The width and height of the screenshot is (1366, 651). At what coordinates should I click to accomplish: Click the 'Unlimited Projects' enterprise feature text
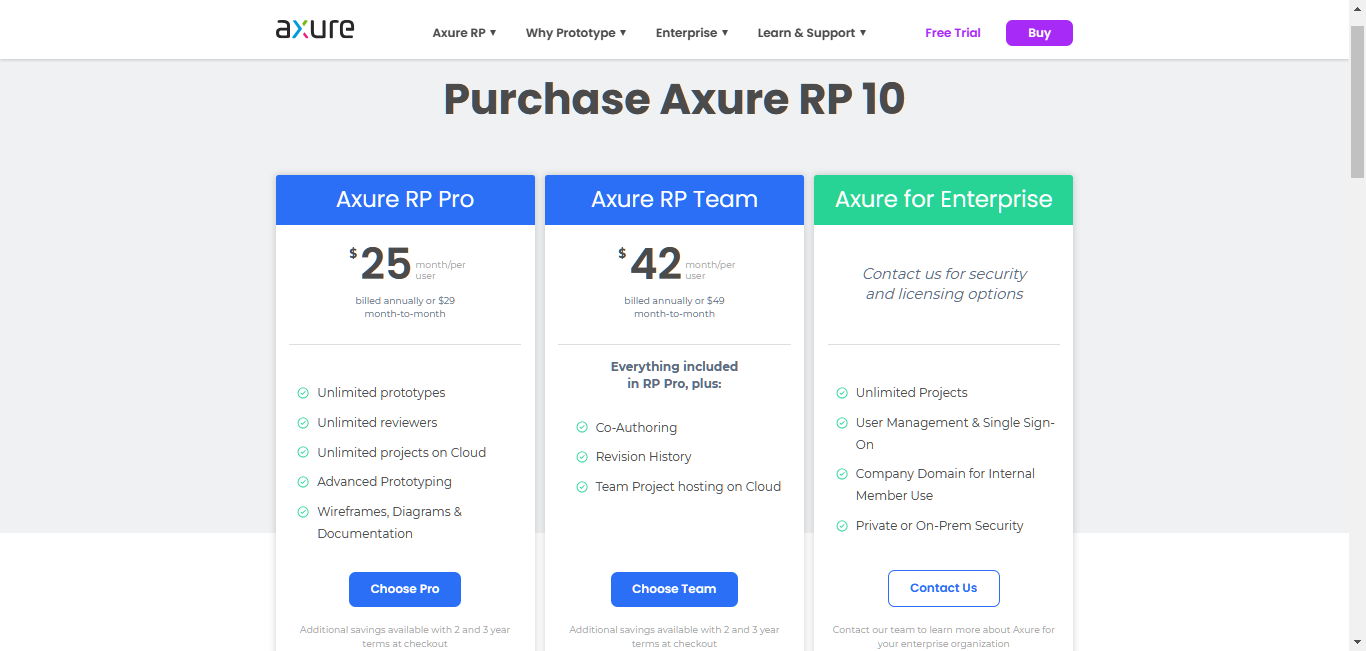(911, 393)
